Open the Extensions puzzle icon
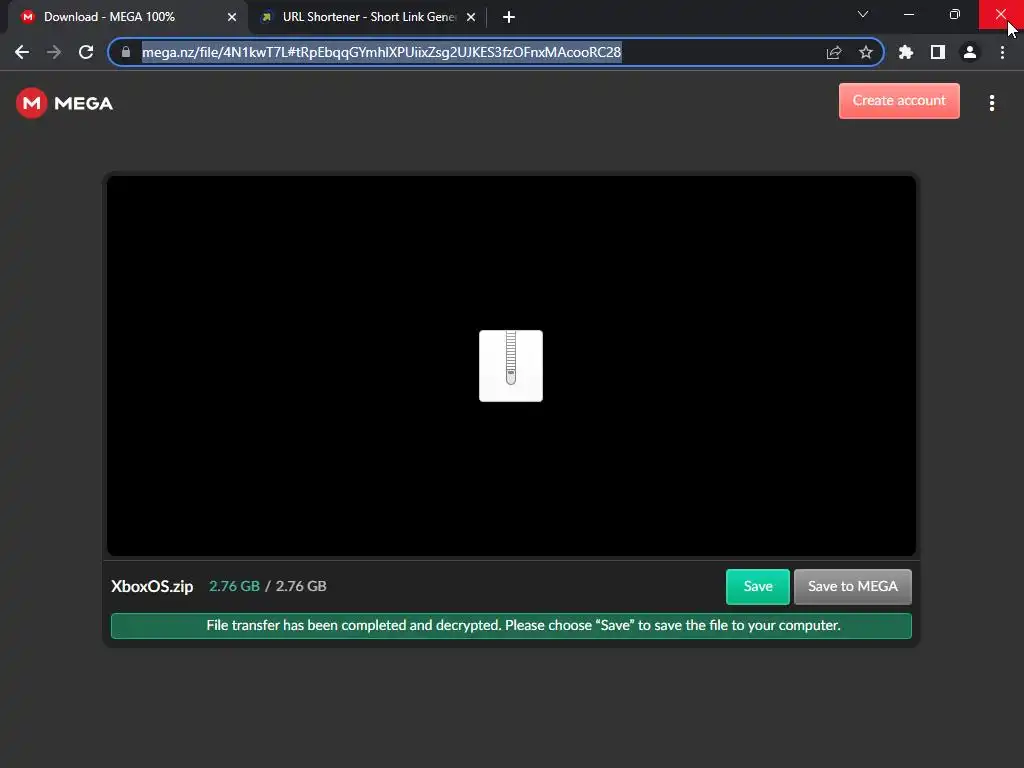 pos(905,52)
